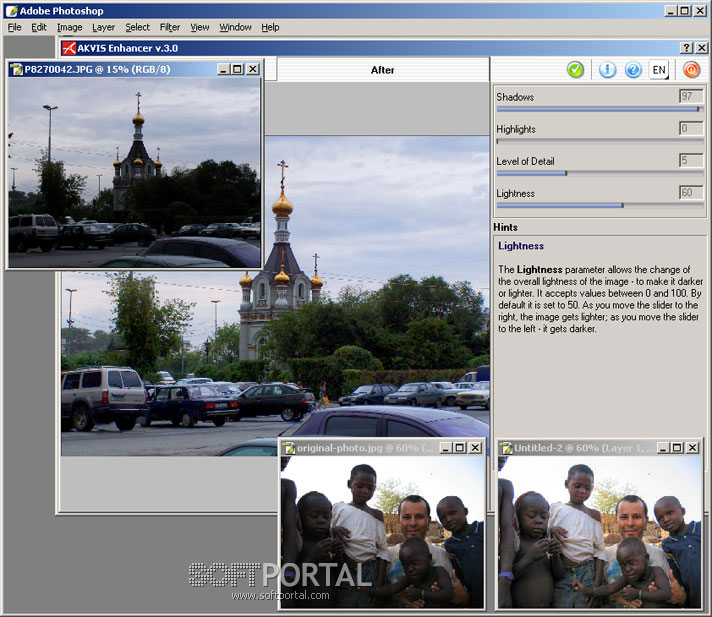The image size is (712, 617).
Task: Open the Filter menu
Action: coord(170,27)
